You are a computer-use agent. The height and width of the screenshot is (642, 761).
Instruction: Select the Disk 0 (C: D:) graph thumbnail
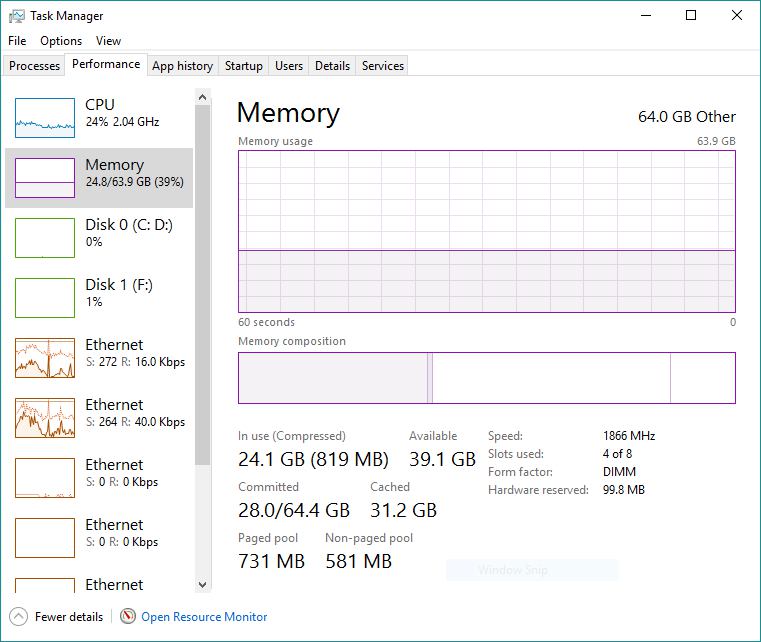tap(45, 237)
